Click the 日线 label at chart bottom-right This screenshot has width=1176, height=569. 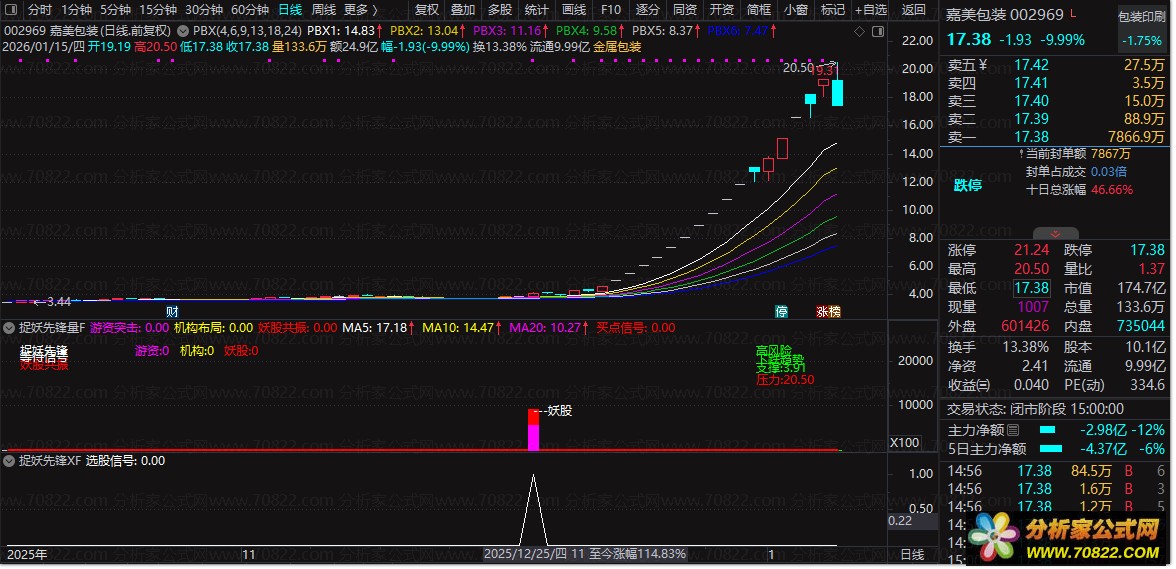(912, 553)
